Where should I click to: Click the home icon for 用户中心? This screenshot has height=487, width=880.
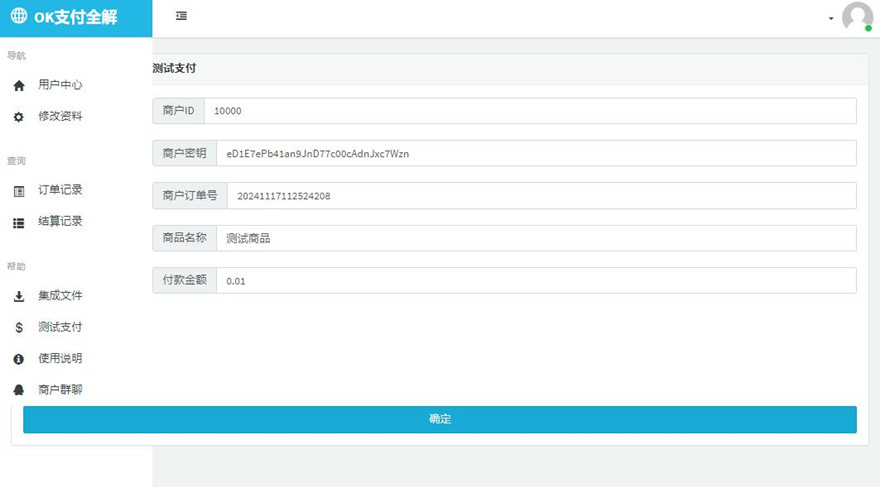coord(19,85)
